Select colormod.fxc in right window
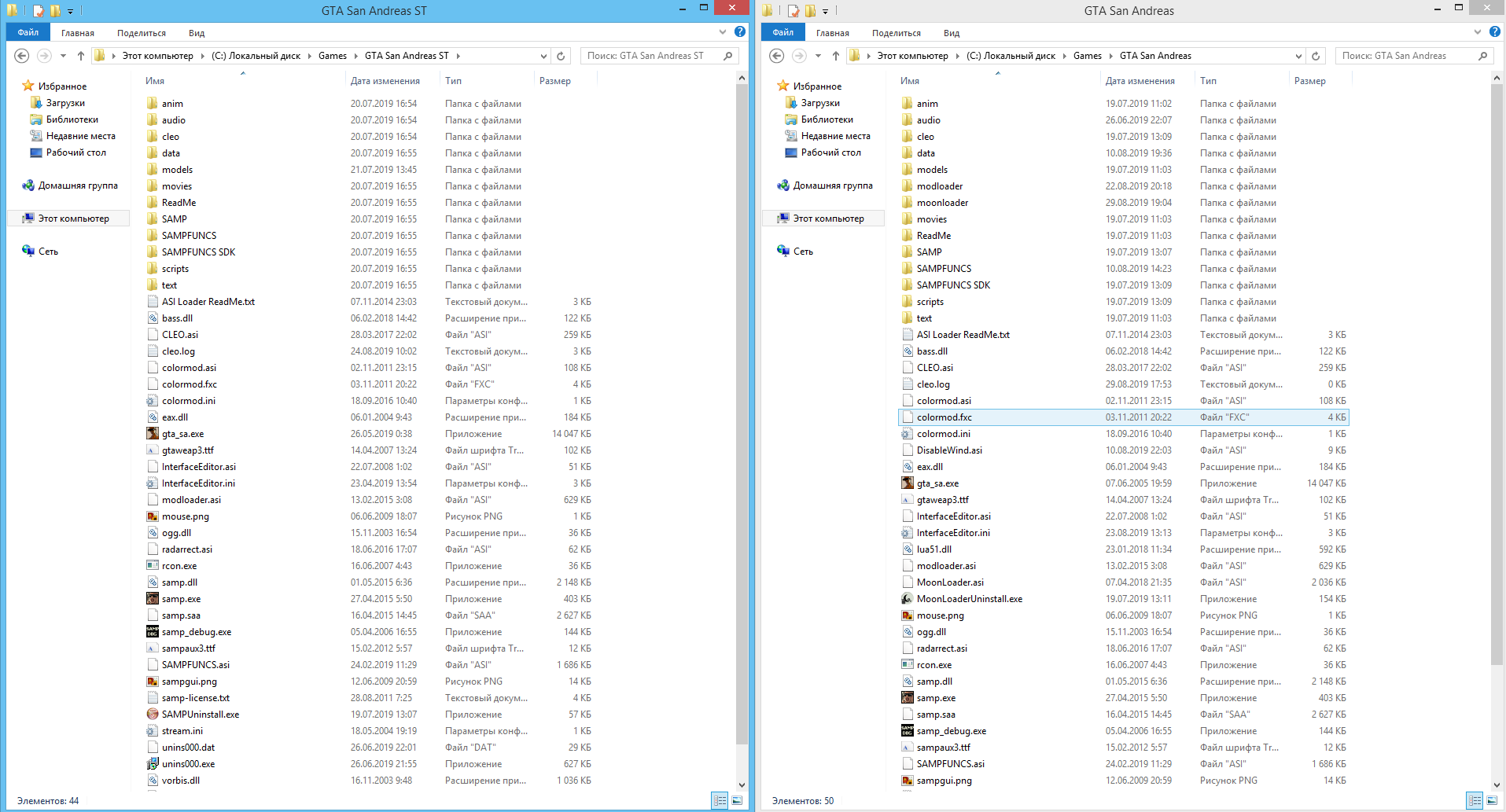The image size is (1506, 812). 1124,417
